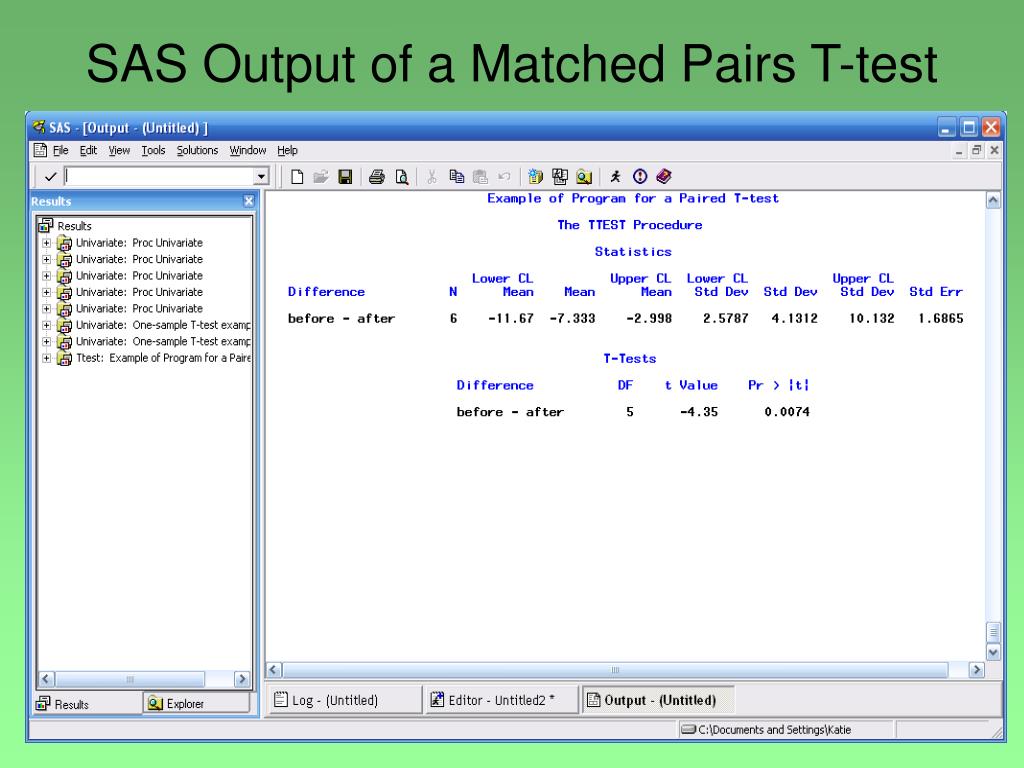Open the command box dropdown arrow
This screenshot has height=768, width=1024.
pyautogui.click(x=262, y=177)
